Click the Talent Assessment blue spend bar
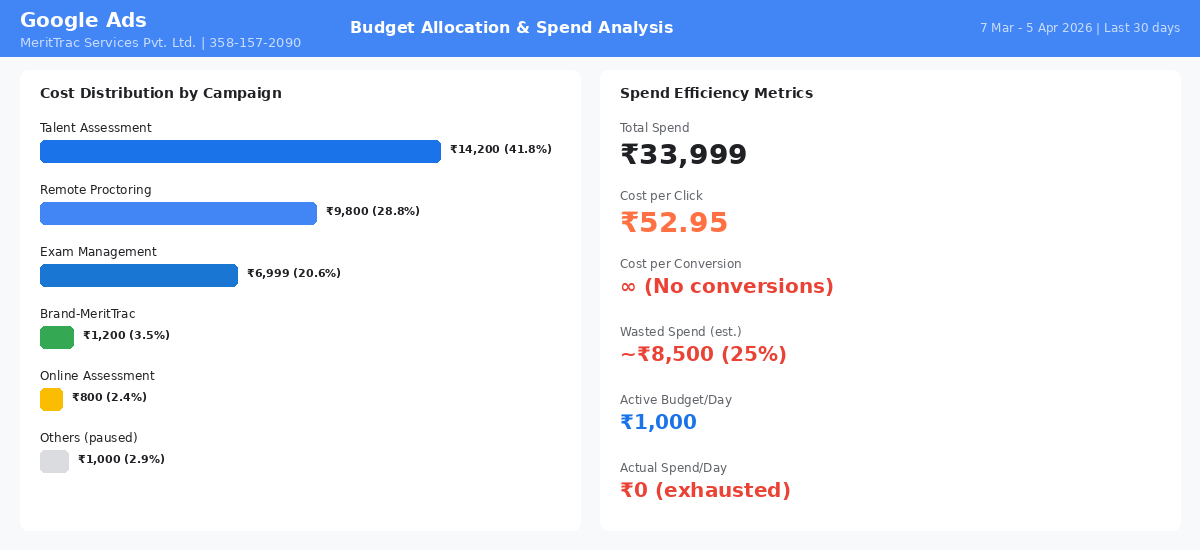 pyautogui.click(x=240, y=151)
